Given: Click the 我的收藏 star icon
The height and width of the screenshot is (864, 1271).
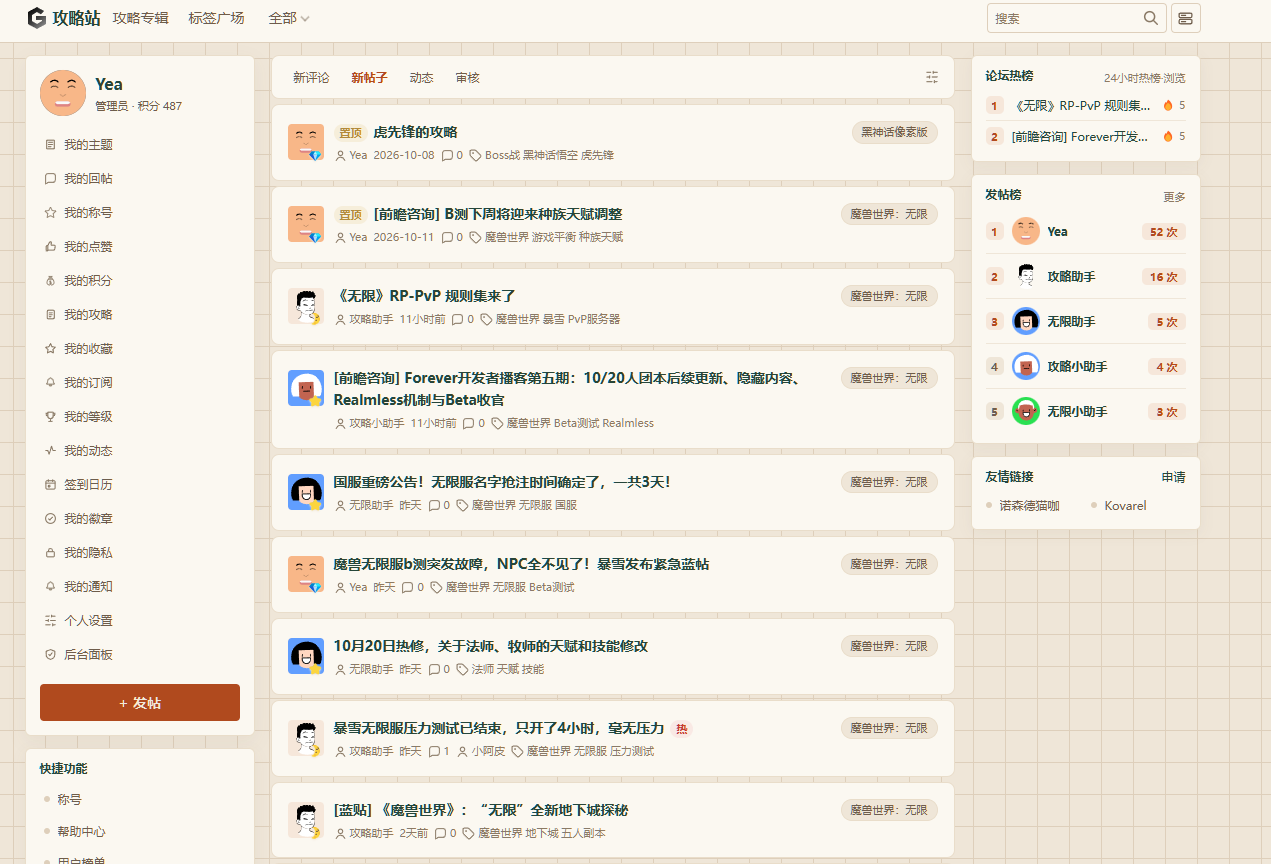Looking at the screenshot, I should 50,349.
